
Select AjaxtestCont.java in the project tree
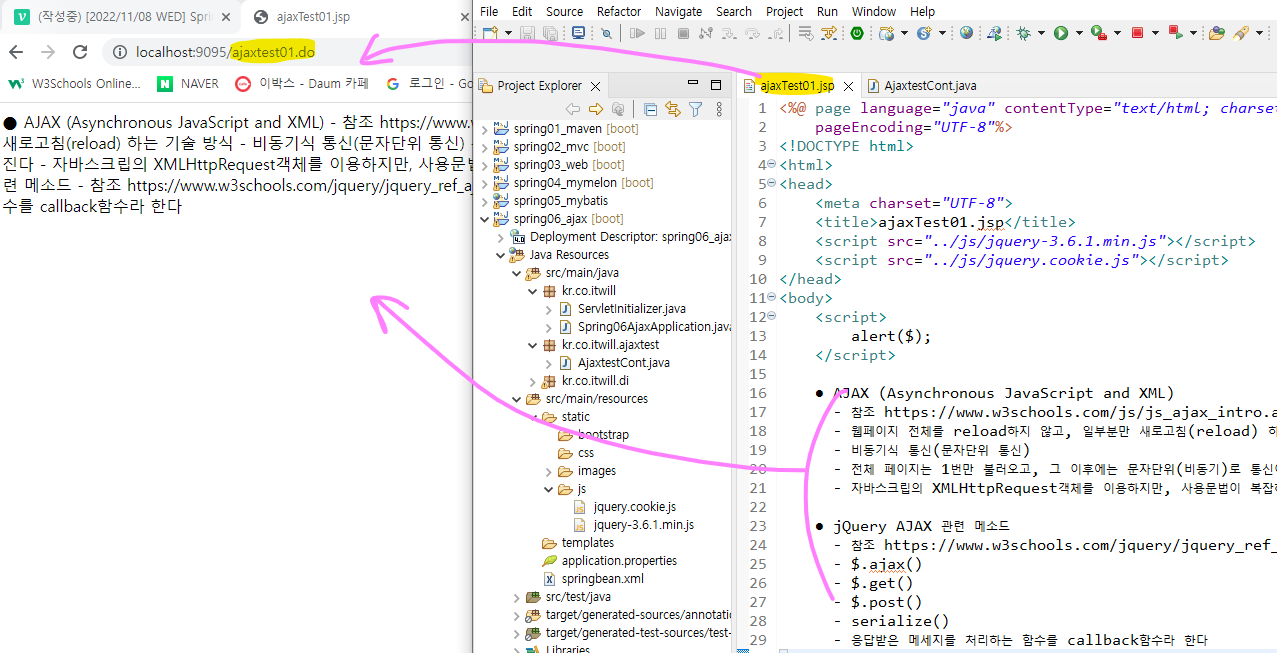[x=614, y=363]
